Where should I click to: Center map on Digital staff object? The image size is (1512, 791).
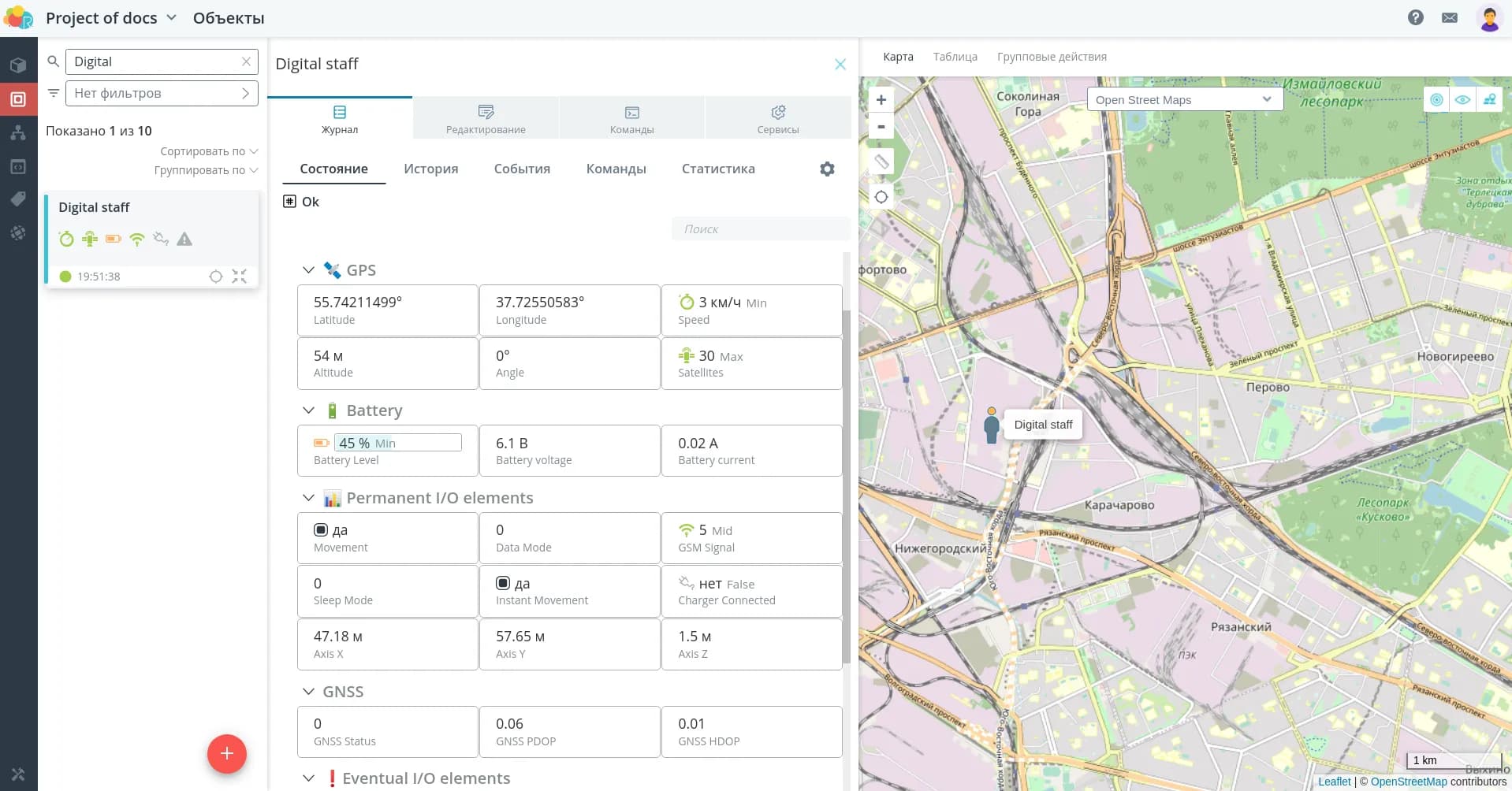tap(215, 277)
